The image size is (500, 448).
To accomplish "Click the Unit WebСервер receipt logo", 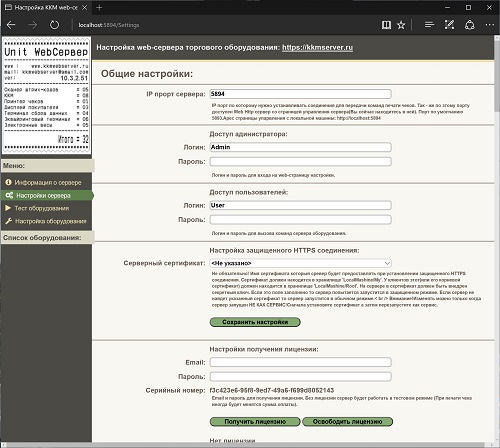I will pos(46,96).
